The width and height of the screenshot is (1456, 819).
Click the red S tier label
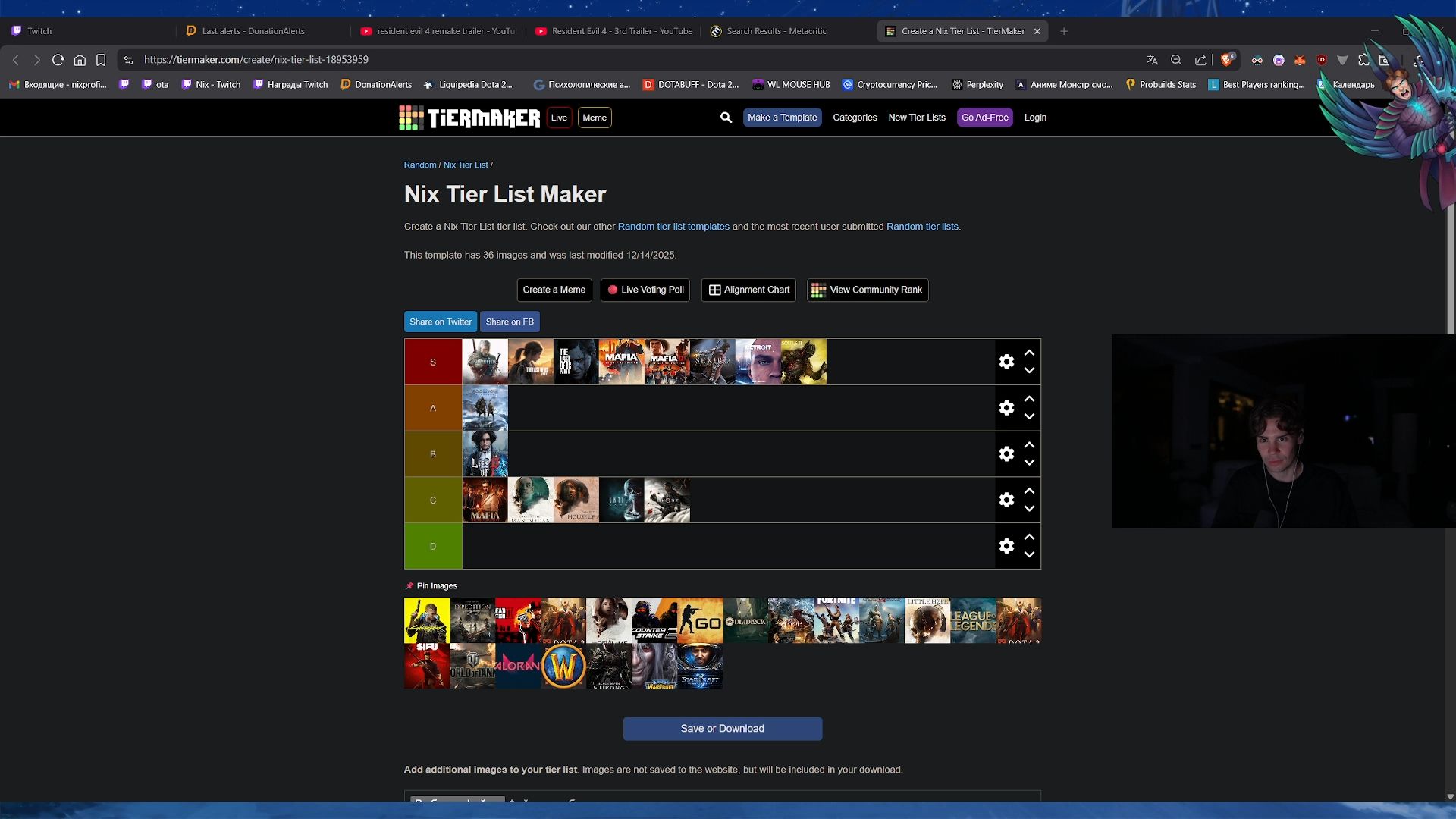433,362
